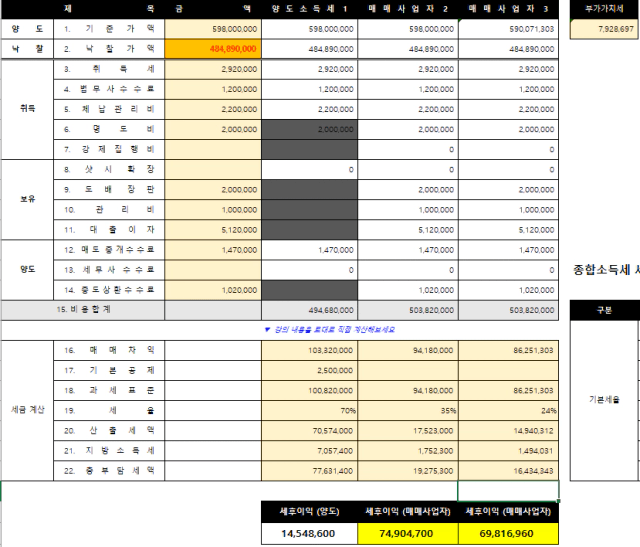Select the row label 7. 강제집행비
The image size is (640, 547).
click(x=109, y=149)
